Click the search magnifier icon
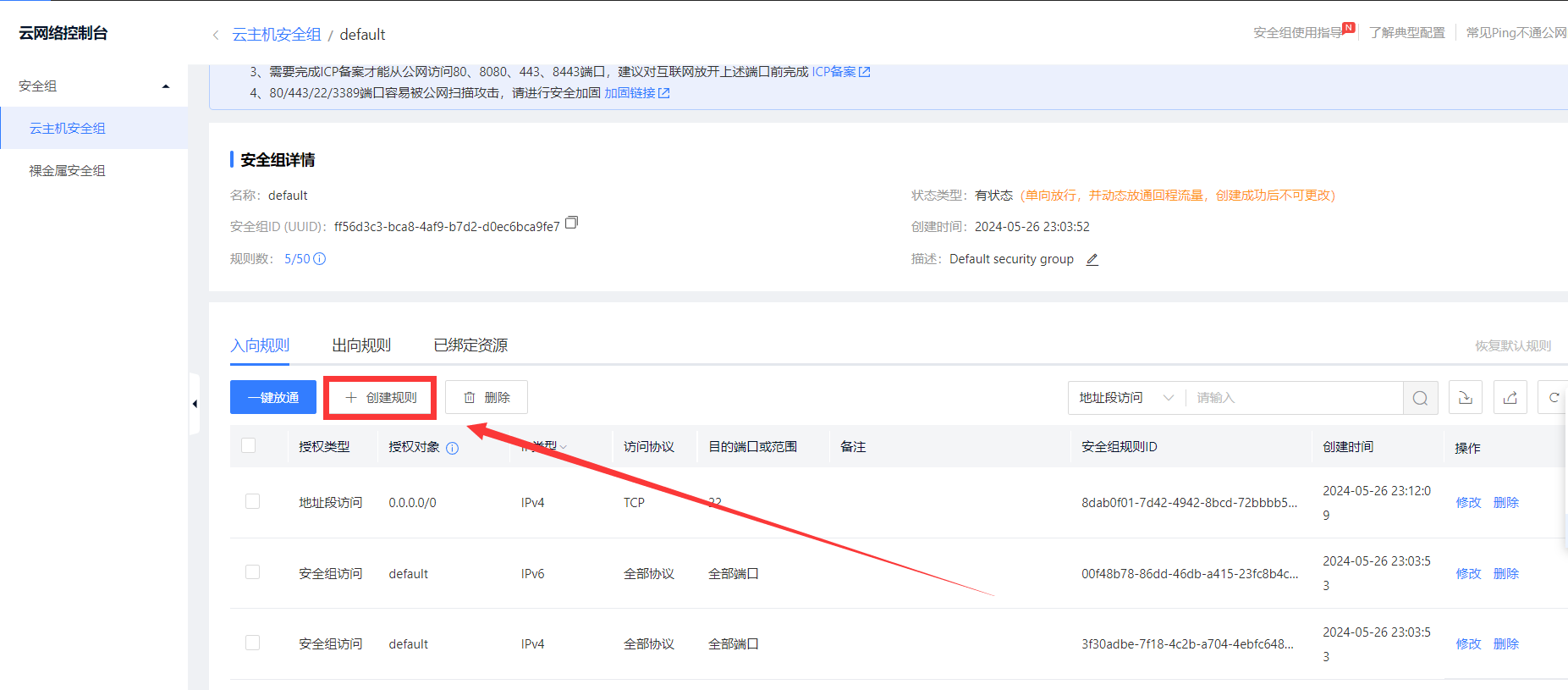Image resolution: width=1568 pixels, height=690 pixels. point(1420,398)
